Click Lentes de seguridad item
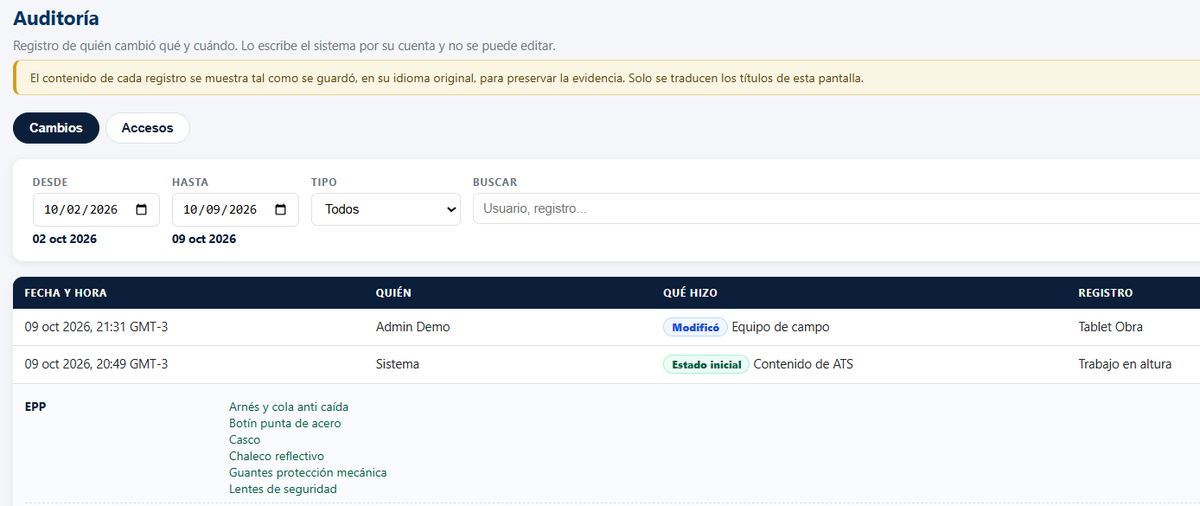The image size is (1200, 506). (x=283, y=489)
